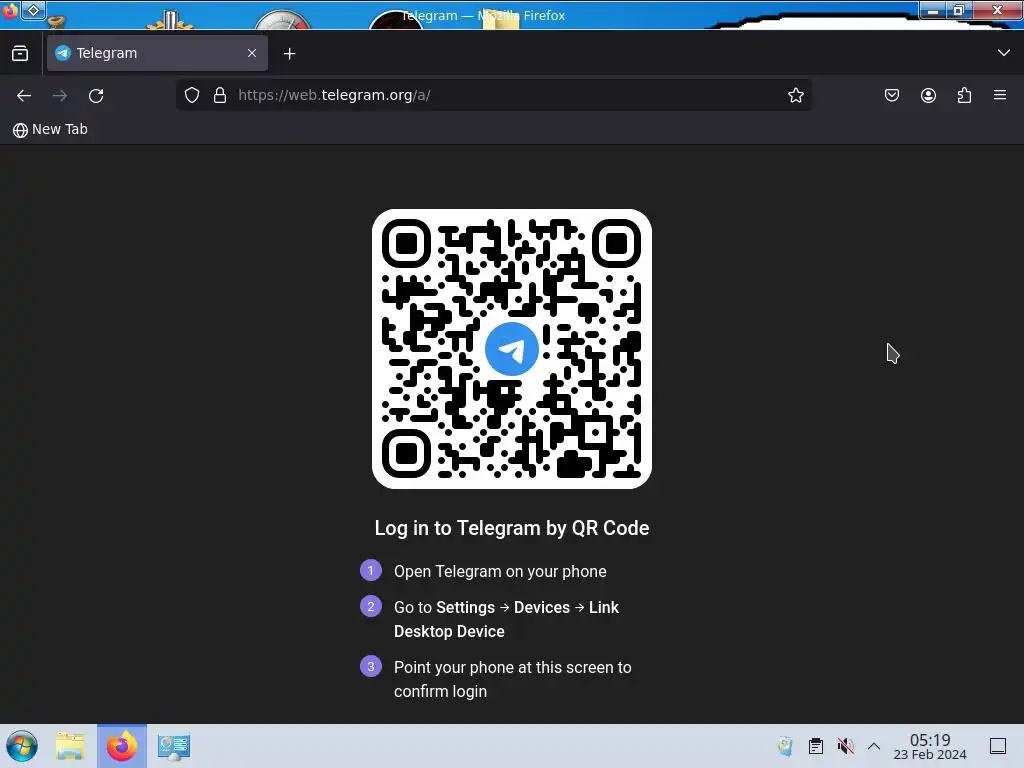Open the Firefox account icon

point(928,95)
